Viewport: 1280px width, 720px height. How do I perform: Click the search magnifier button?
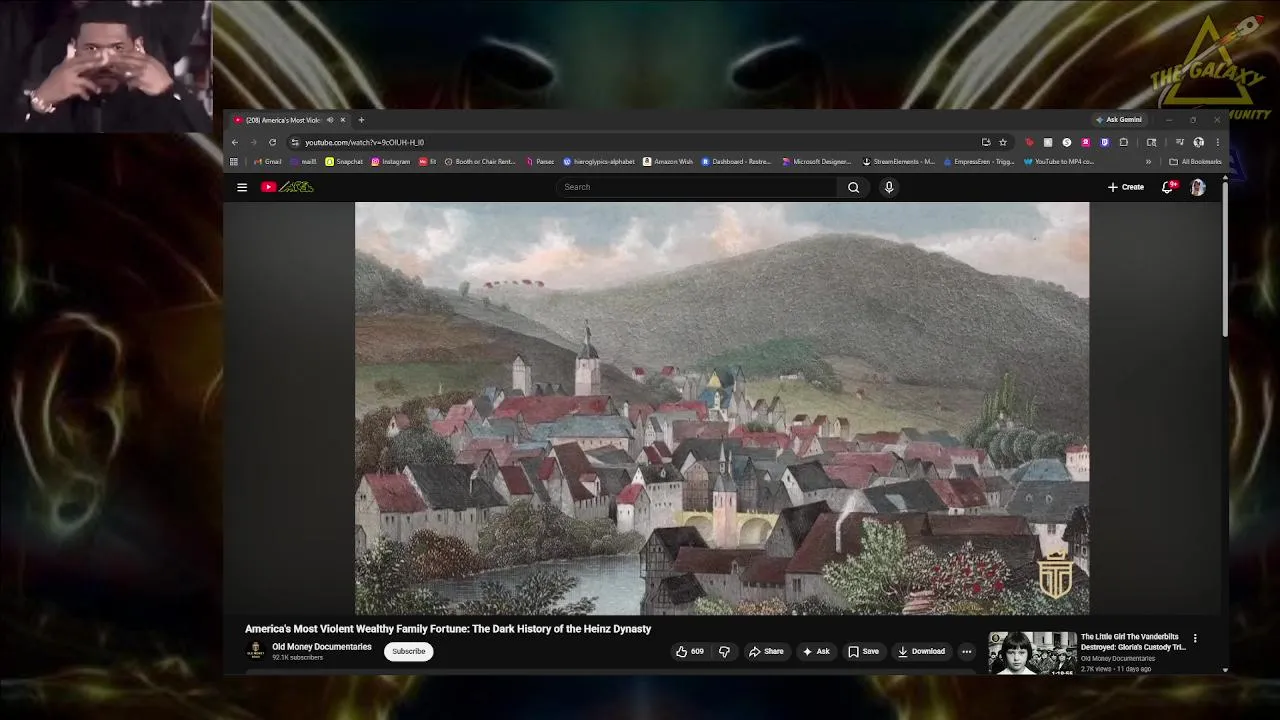tap(853, 187)
